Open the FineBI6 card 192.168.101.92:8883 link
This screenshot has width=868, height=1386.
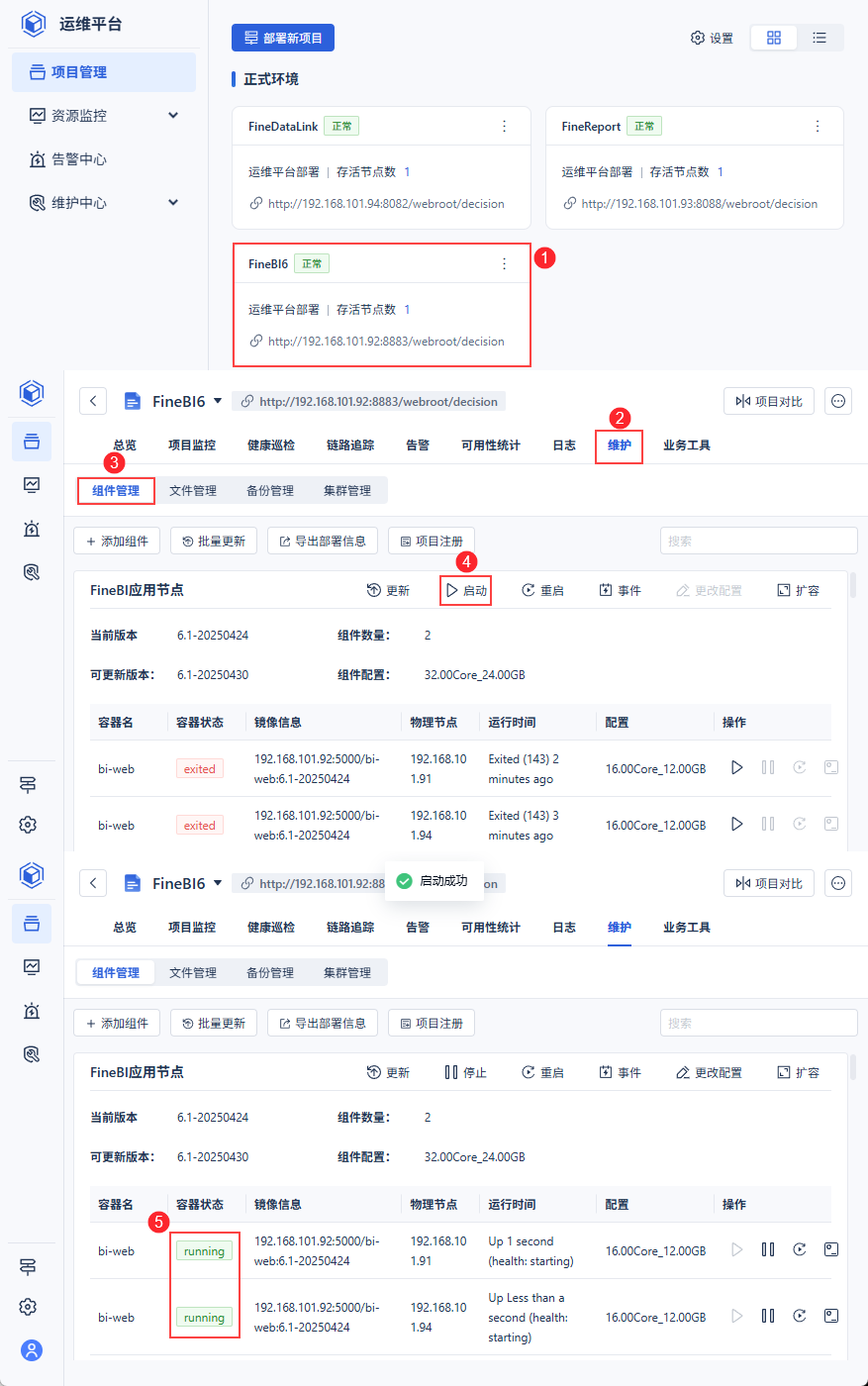[x=386, y=342]
